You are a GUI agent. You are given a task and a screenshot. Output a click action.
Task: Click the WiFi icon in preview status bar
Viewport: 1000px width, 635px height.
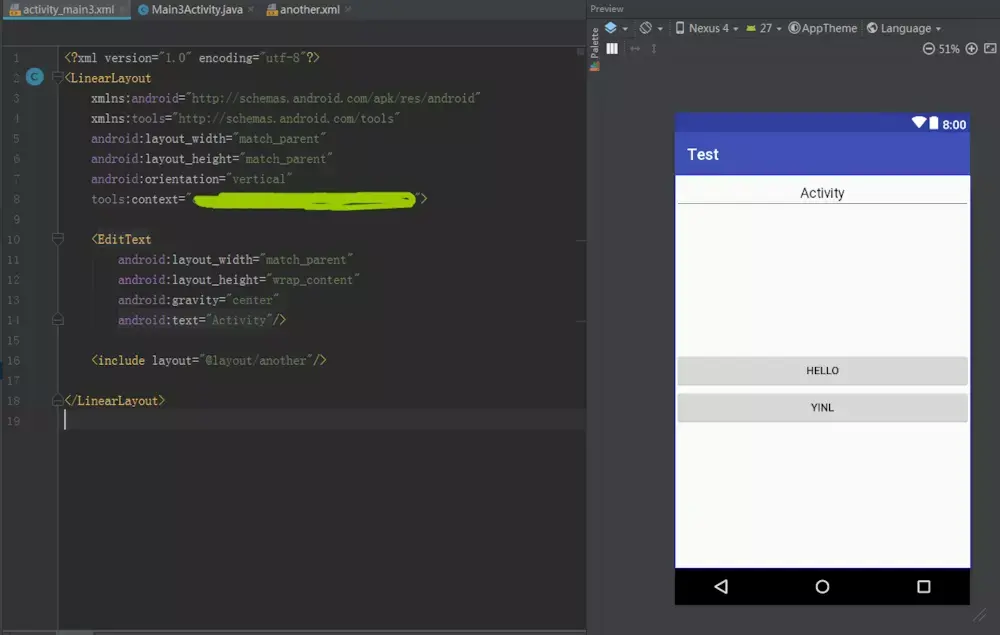(x=918, y=122)
